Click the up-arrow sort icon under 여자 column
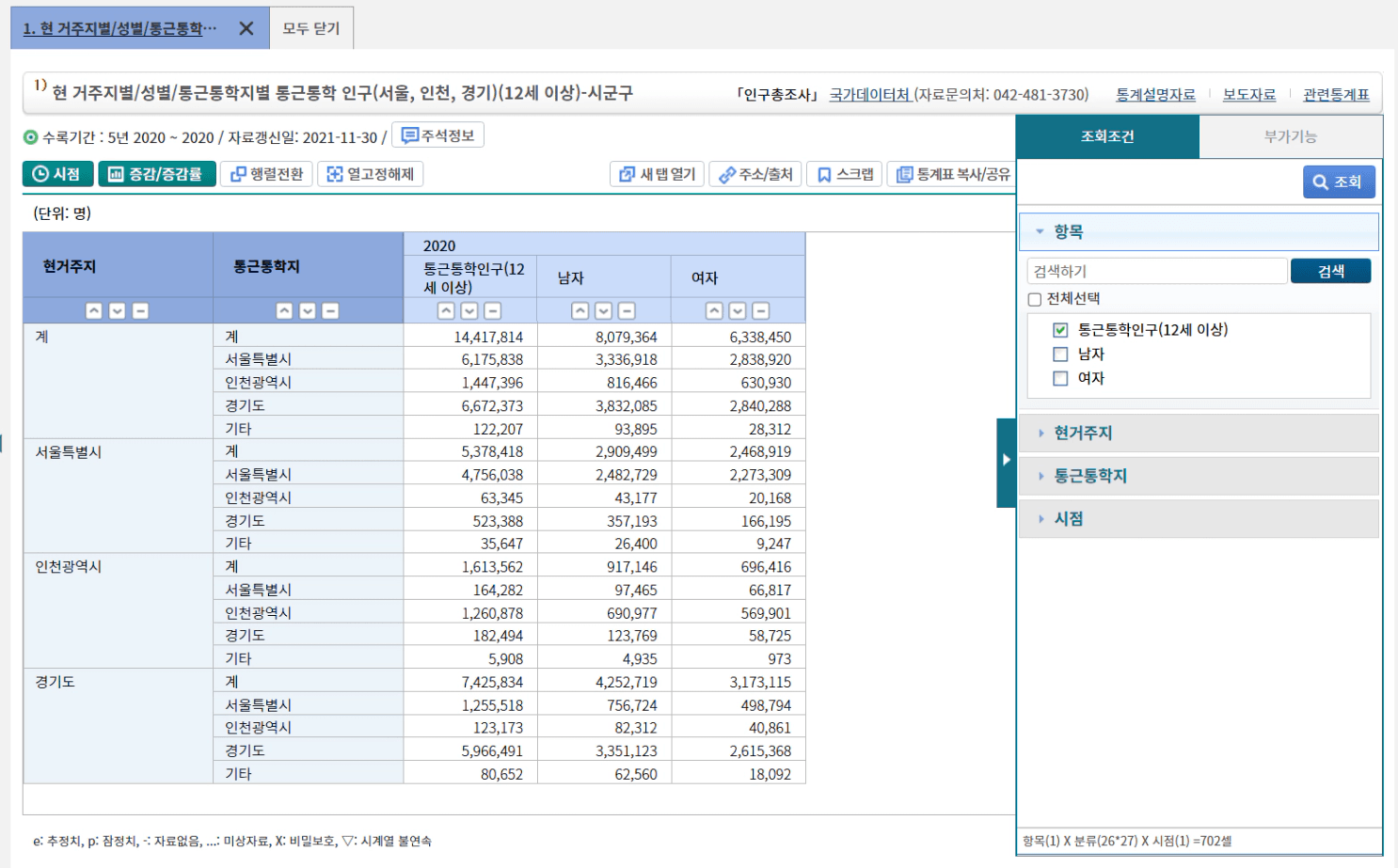1398x868 pixels. click(x=715, y=310)
